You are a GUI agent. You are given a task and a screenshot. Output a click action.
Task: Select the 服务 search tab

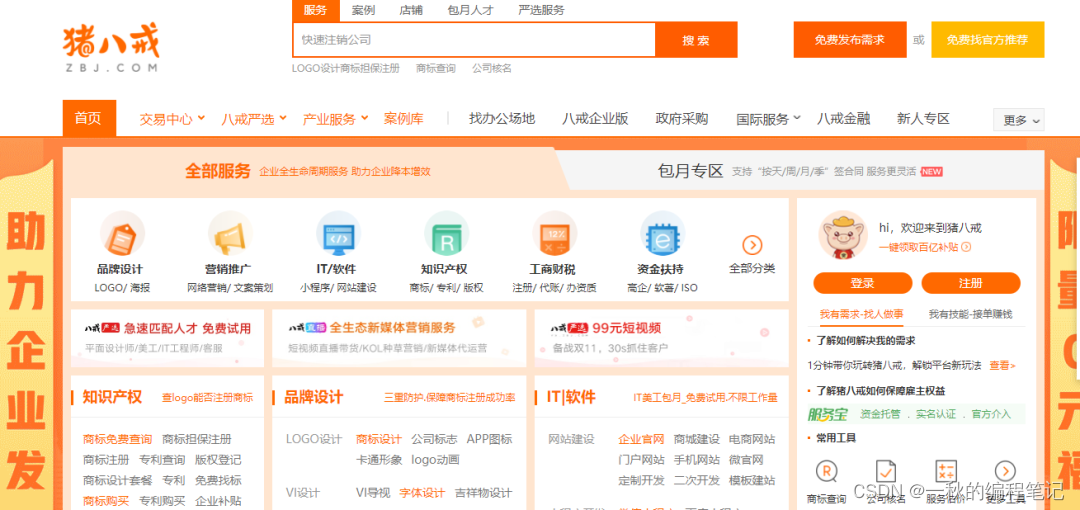coord(315,10)
